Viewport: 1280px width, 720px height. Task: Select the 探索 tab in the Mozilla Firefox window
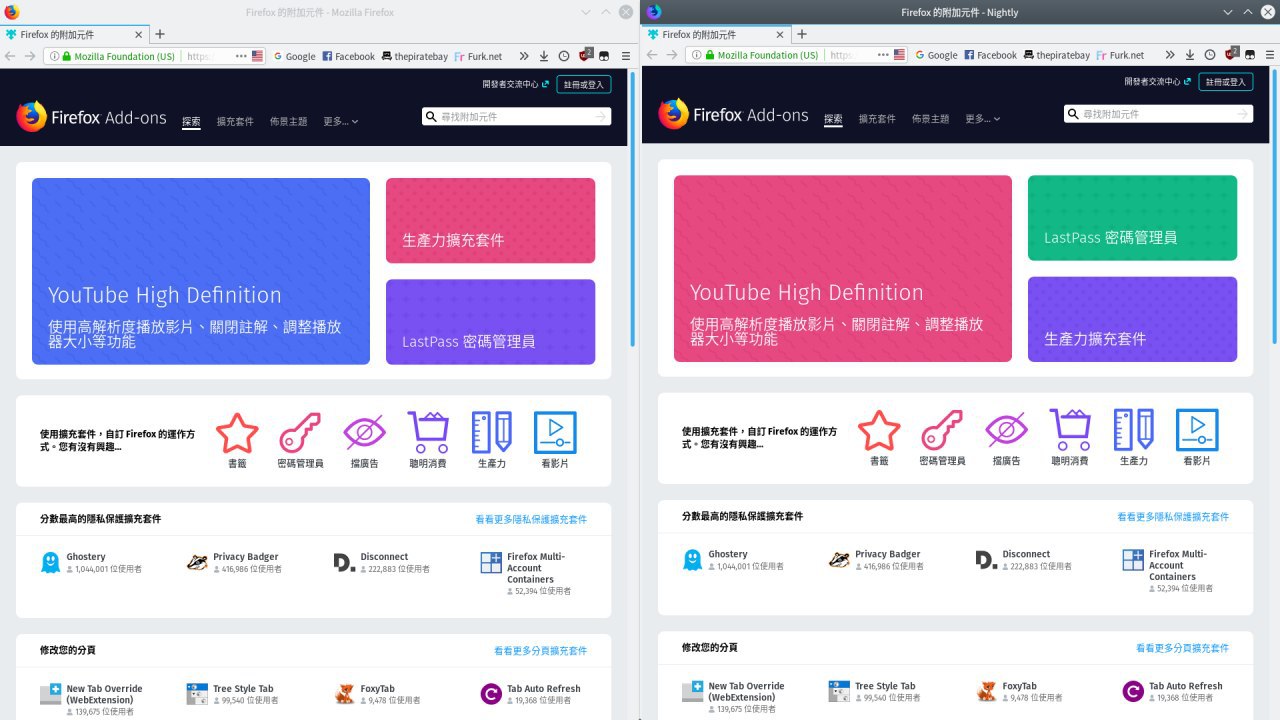pyautogui.click(x=191, y=121)
